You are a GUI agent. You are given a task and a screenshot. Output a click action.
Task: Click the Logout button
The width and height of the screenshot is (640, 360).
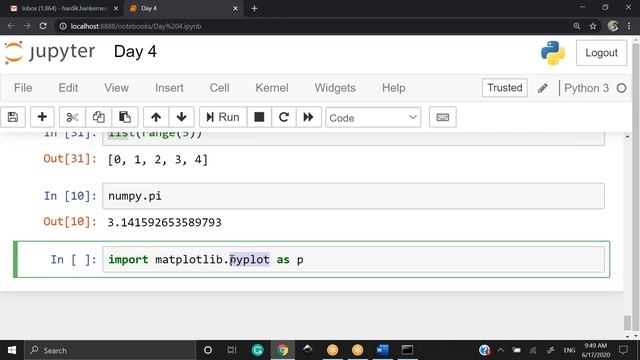coord(601,53)
